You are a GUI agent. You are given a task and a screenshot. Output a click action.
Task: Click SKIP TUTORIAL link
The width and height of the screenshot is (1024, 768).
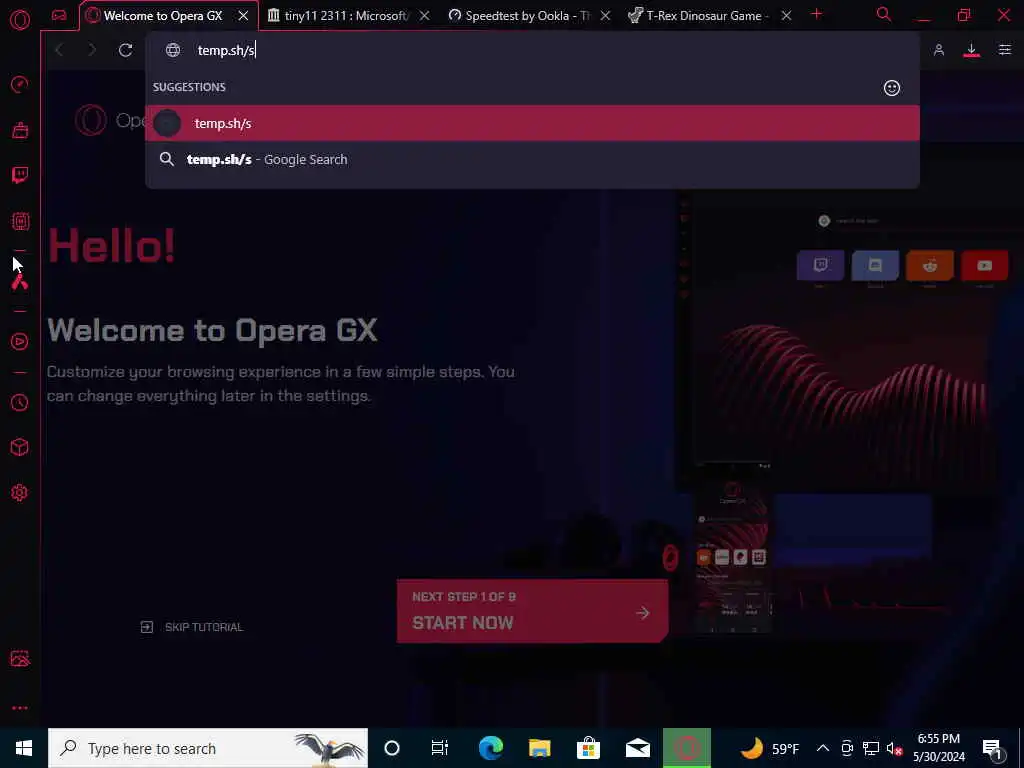[192, 627]
